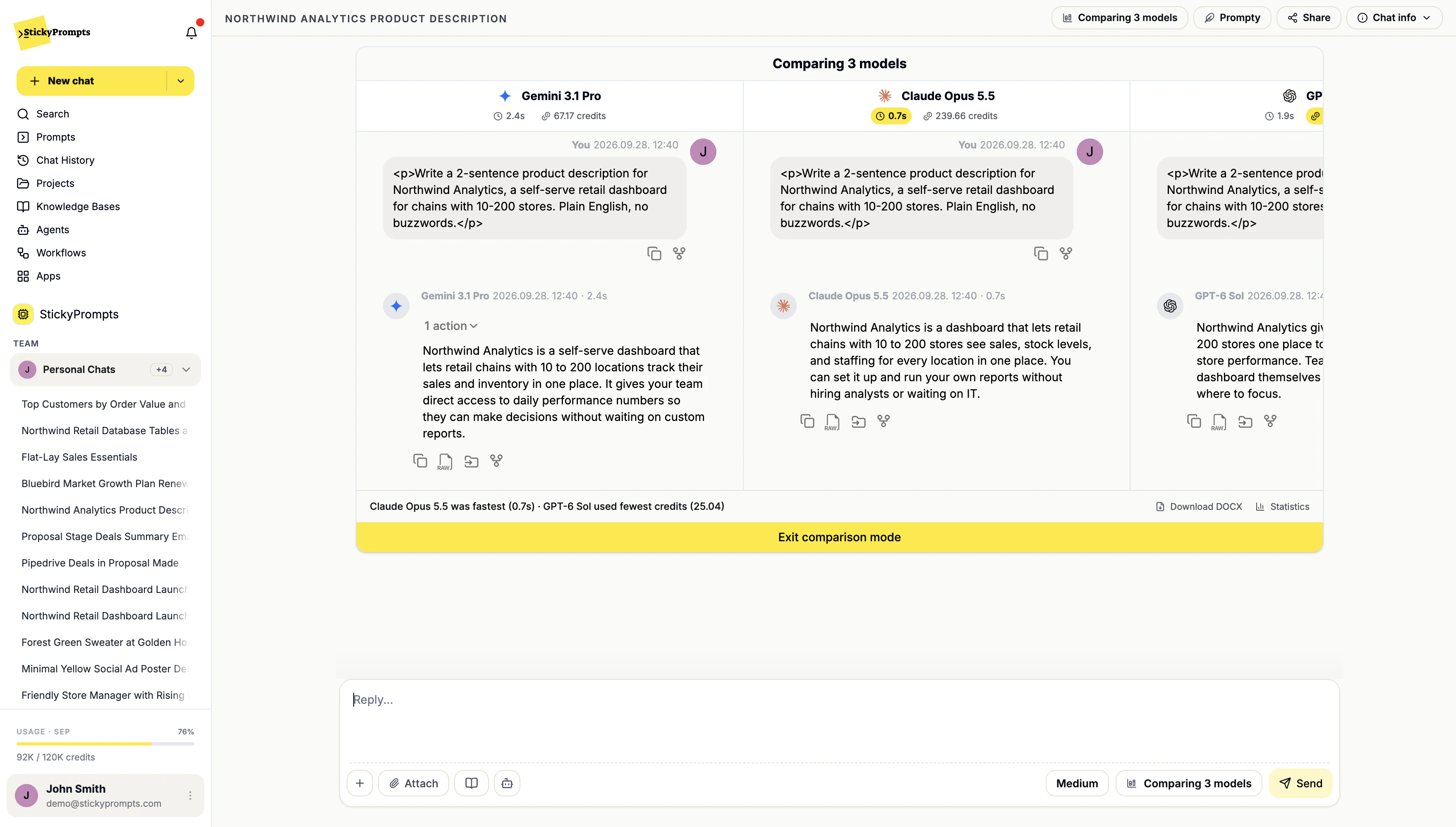The image size is (1456, 827).
Task: Start a New chat
Action: pos(91,81)
